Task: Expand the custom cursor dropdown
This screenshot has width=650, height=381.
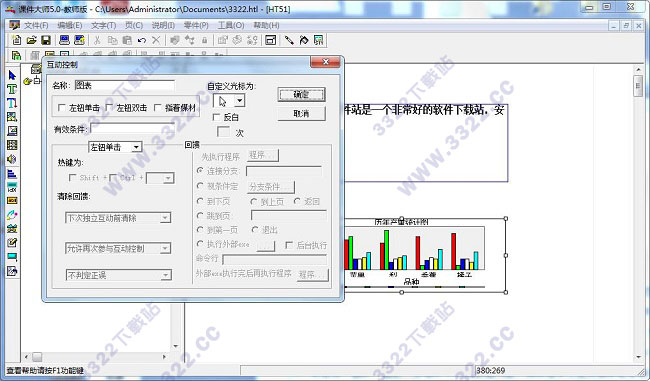Action: point(240,101)
